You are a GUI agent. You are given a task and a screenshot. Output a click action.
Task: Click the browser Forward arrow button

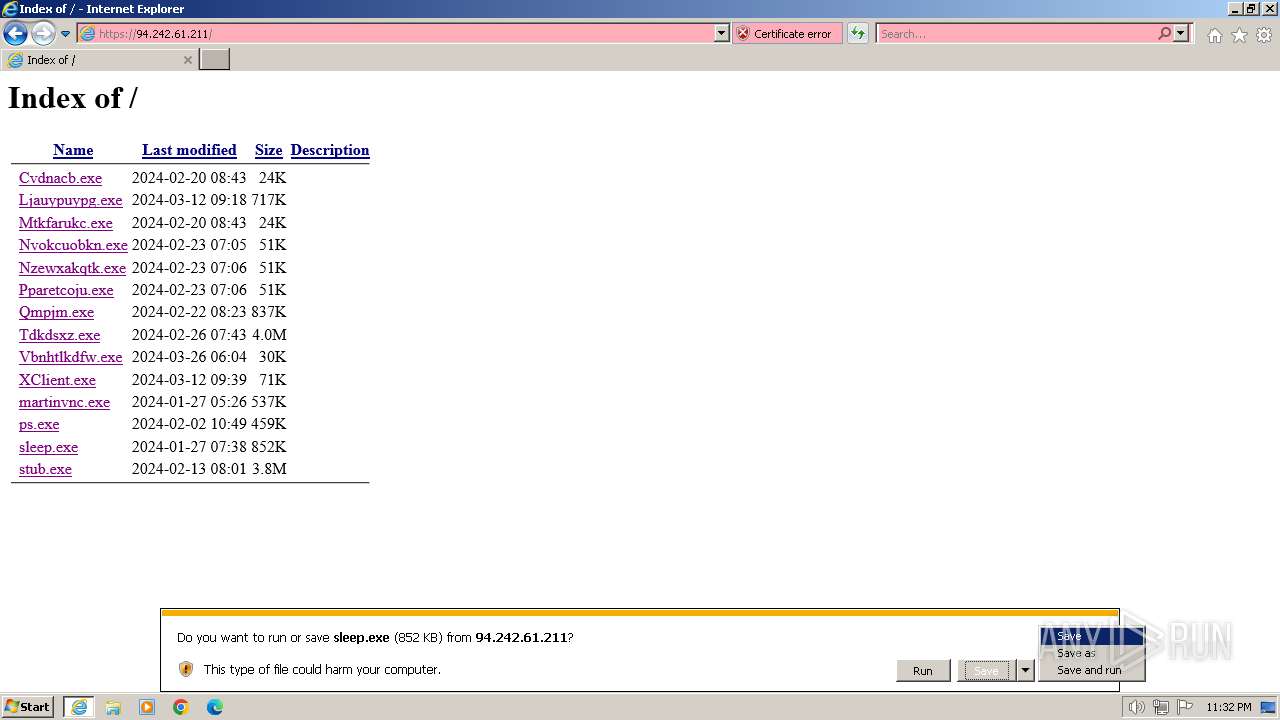pos(43,34)
